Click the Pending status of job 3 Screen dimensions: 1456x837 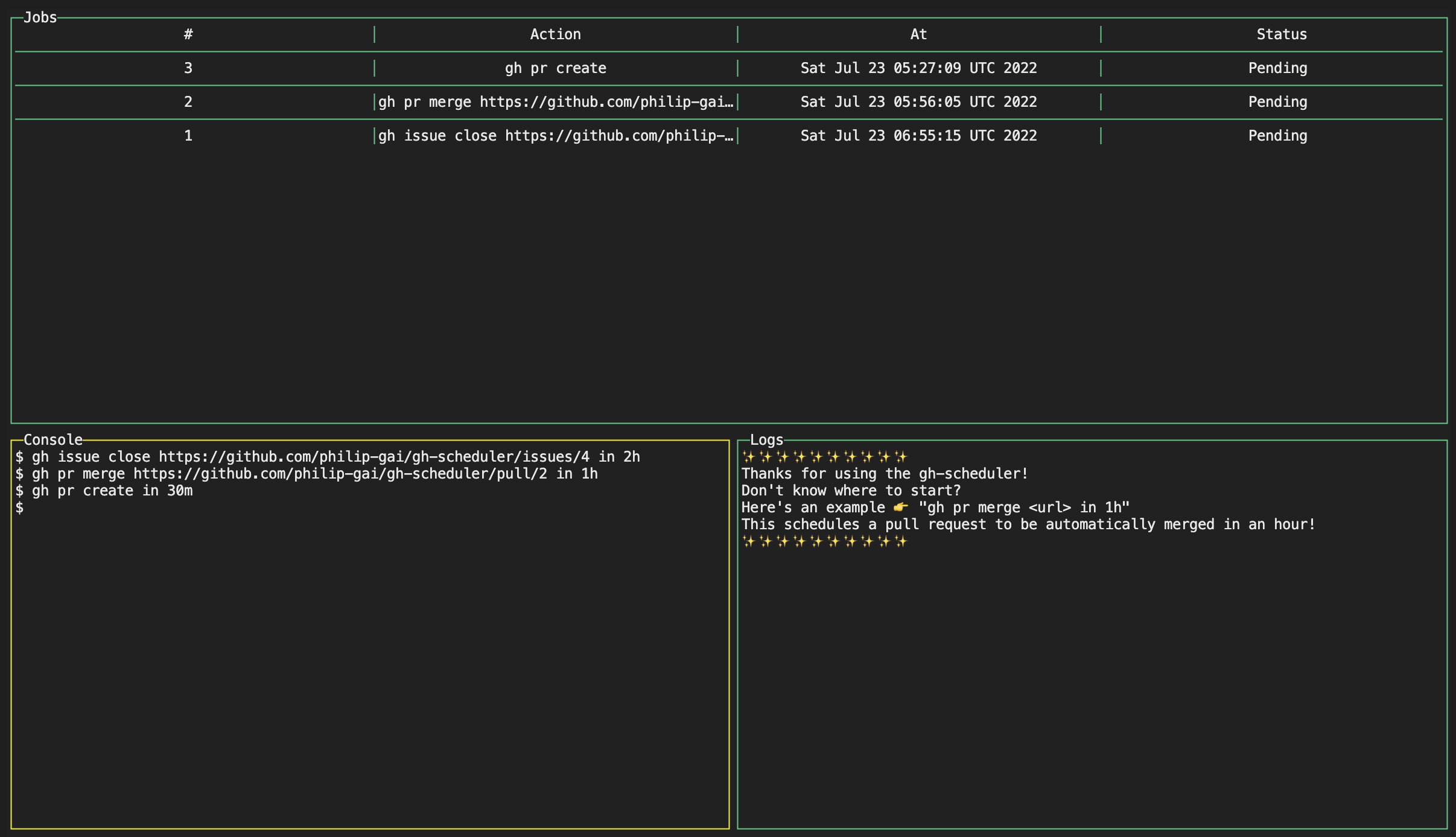[x=1277, y=68]
